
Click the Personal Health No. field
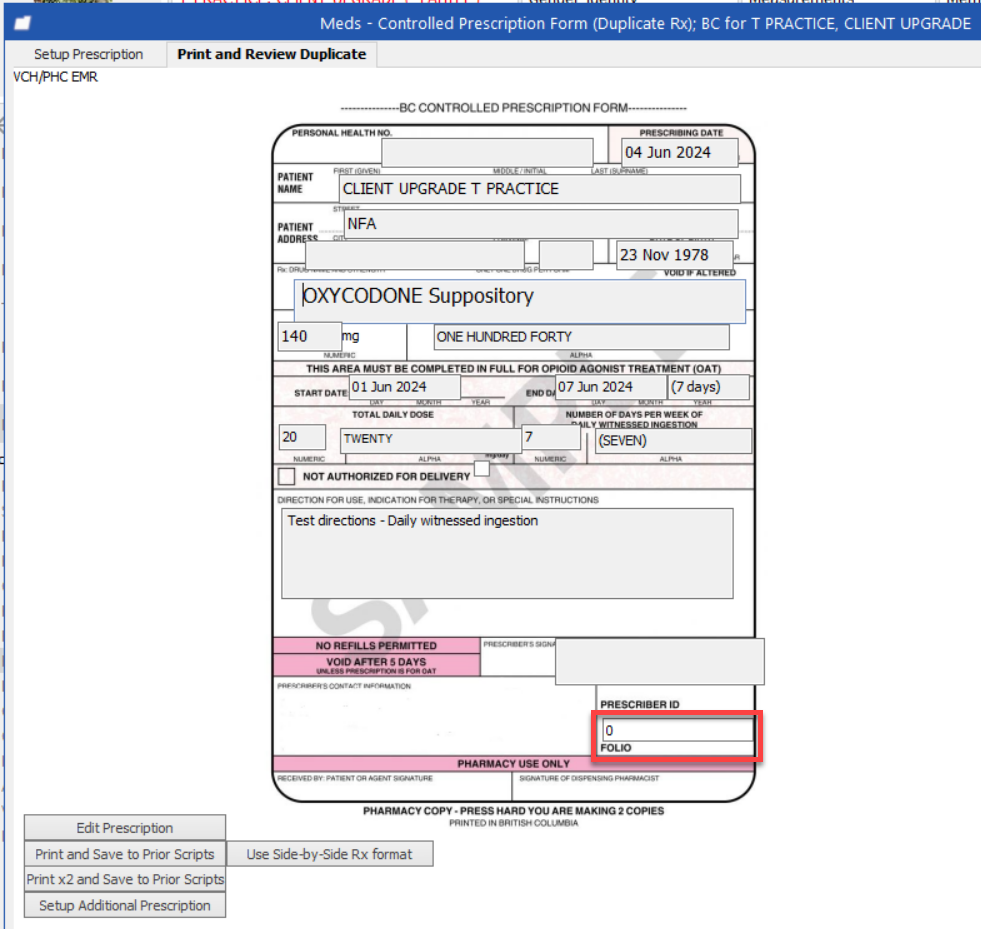coord(487,153)
